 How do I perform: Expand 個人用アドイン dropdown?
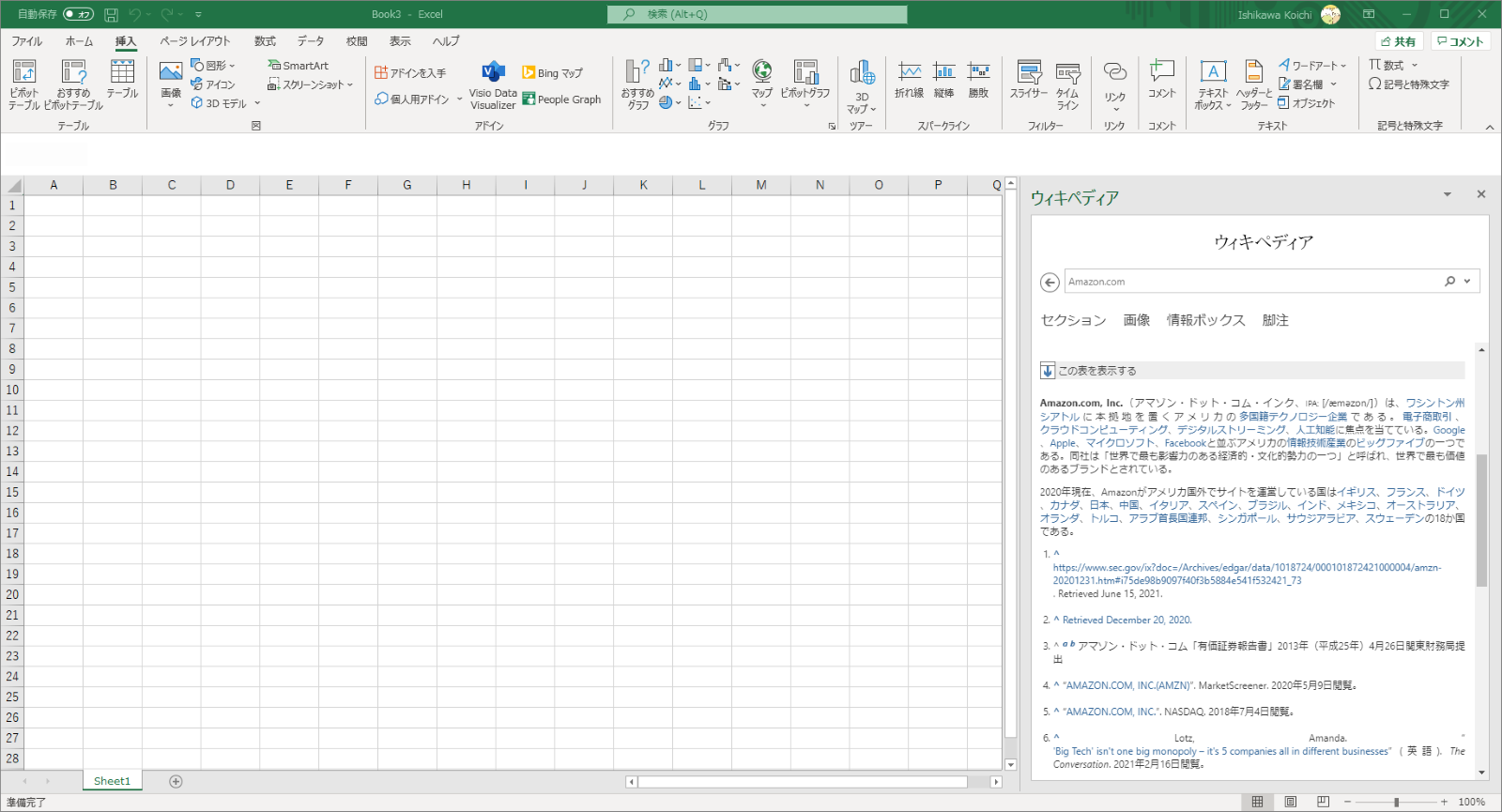pos(459,99)
